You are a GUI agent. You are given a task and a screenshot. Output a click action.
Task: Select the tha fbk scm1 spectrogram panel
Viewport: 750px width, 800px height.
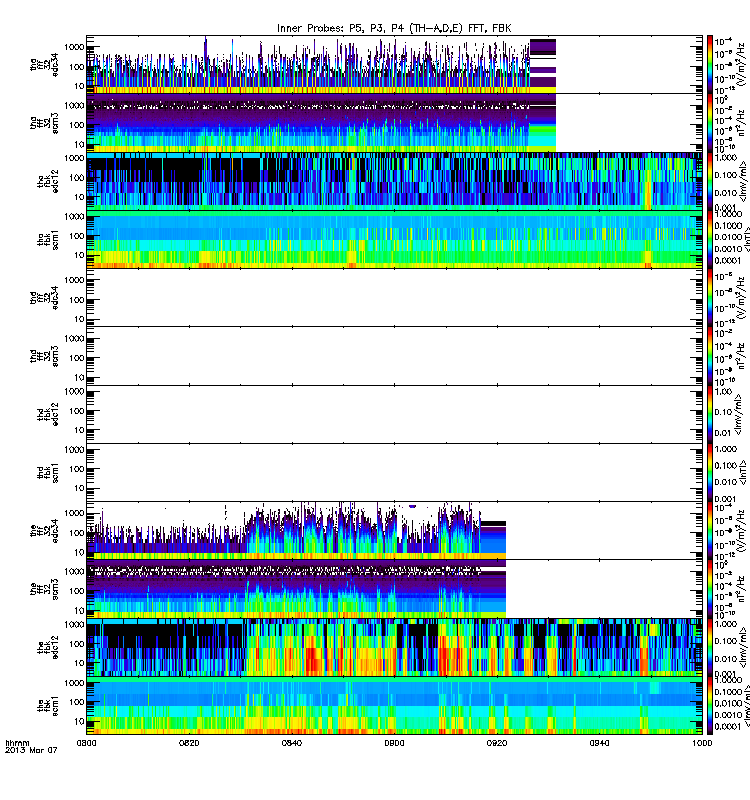[394, 239]
